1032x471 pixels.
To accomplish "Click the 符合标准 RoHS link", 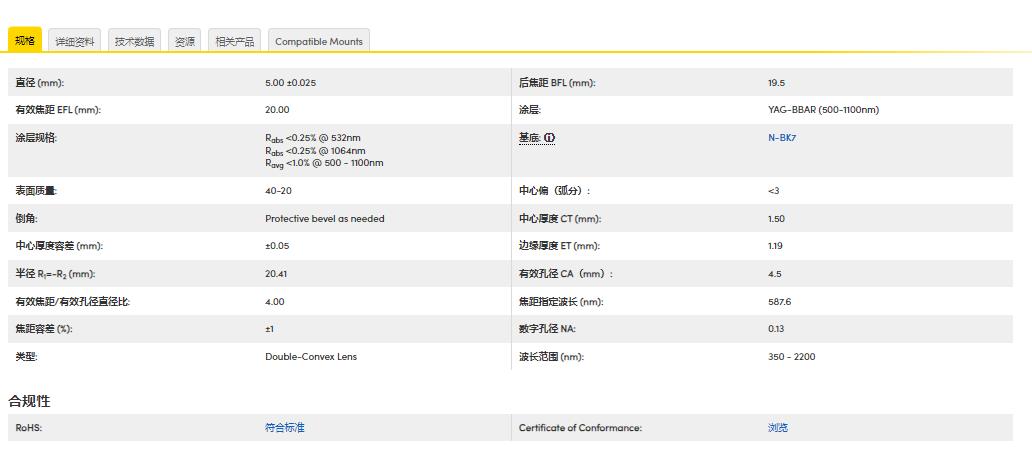I will (x=284, y=428).
